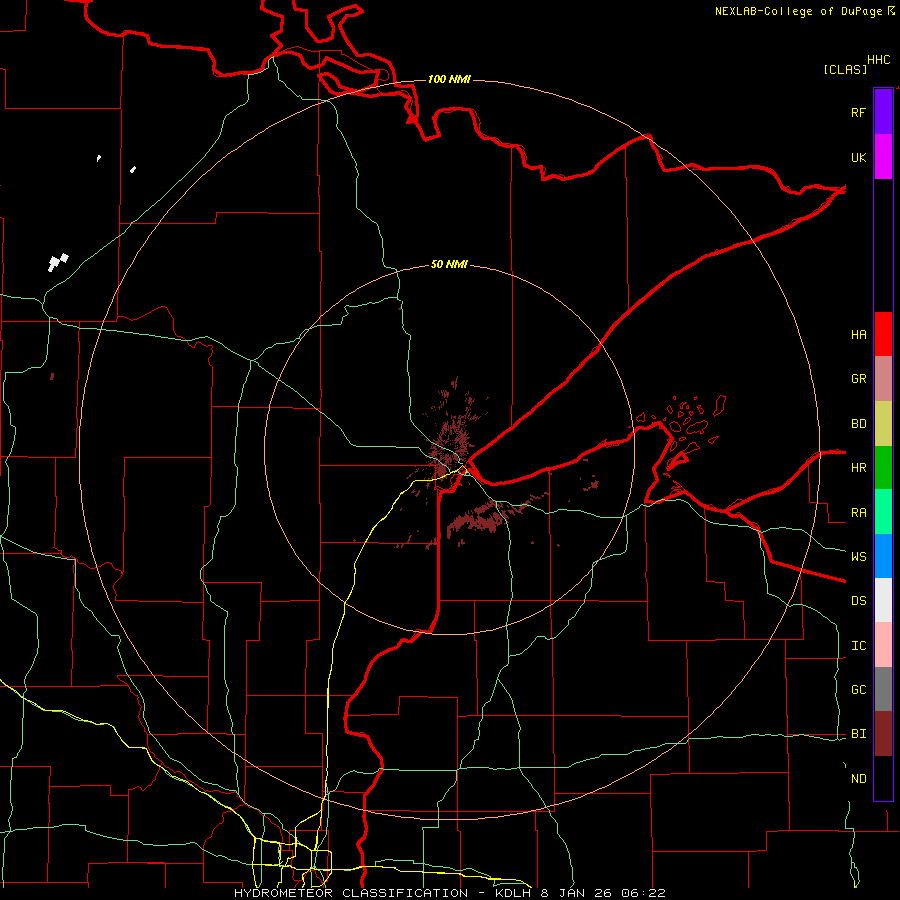Select the GR pink legend swatch
Screen dimensions: 900x900
coord(883,379)
